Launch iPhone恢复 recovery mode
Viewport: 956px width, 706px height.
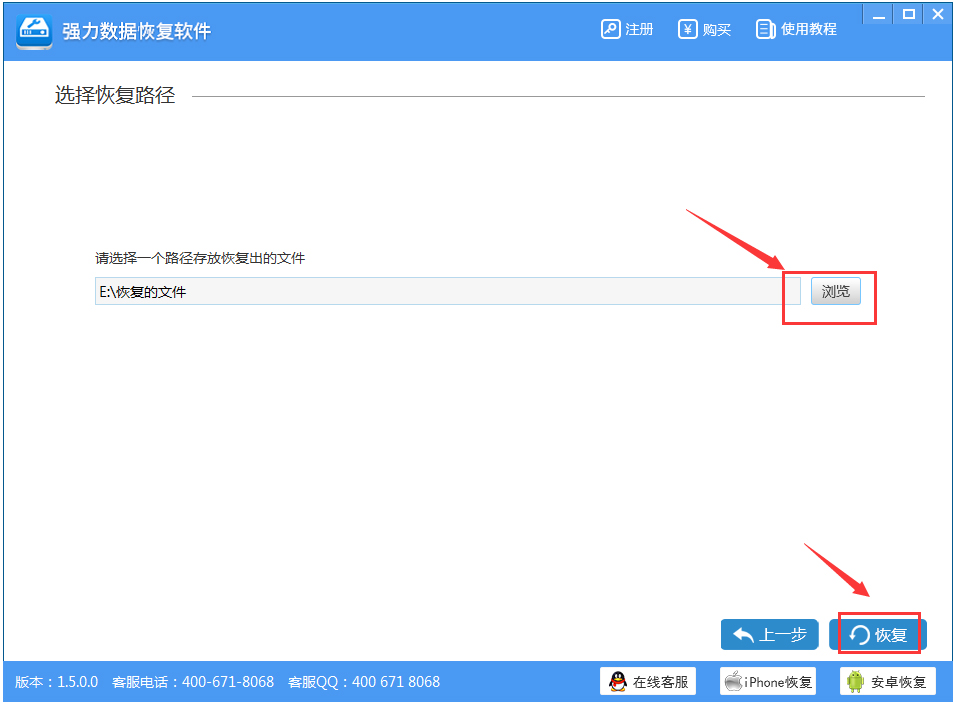coord(768,681)
